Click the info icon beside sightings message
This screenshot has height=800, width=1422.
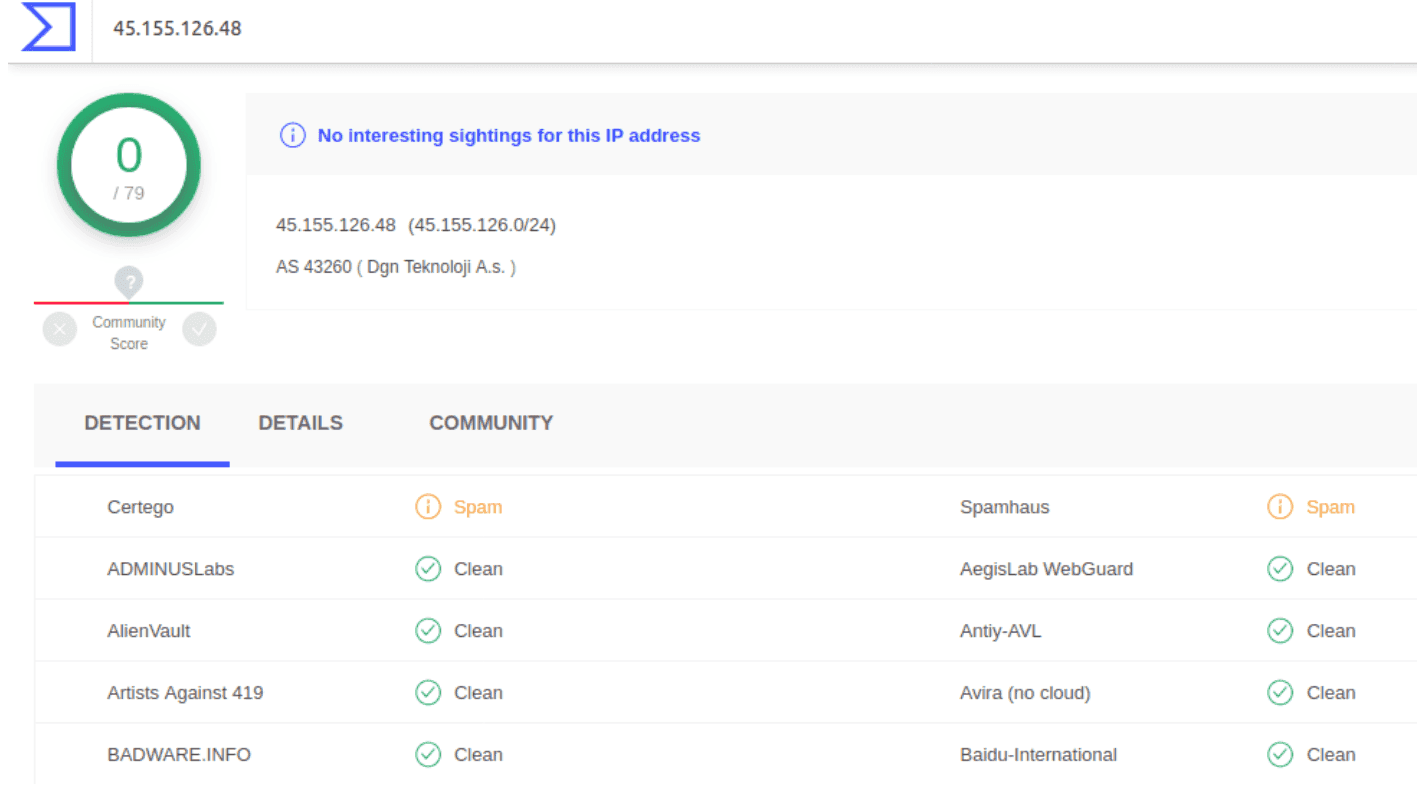click(292, 136)
